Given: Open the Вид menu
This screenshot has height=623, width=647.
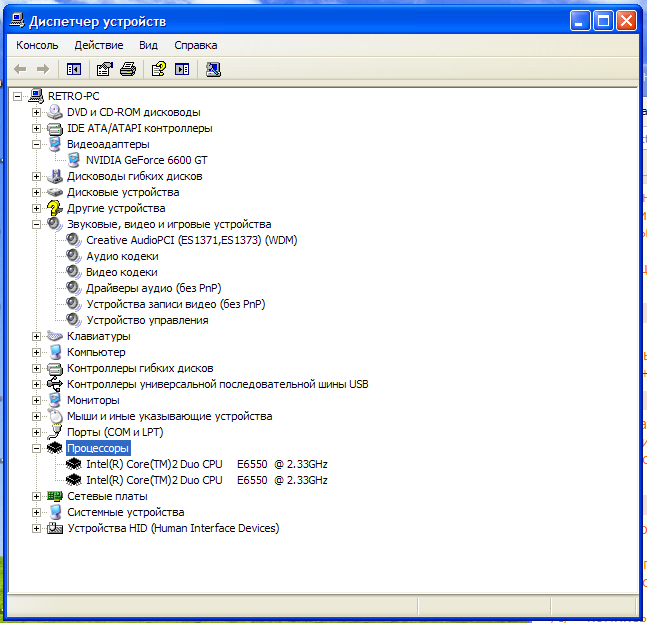Looking at the screenshot, I should click(149, 45).
